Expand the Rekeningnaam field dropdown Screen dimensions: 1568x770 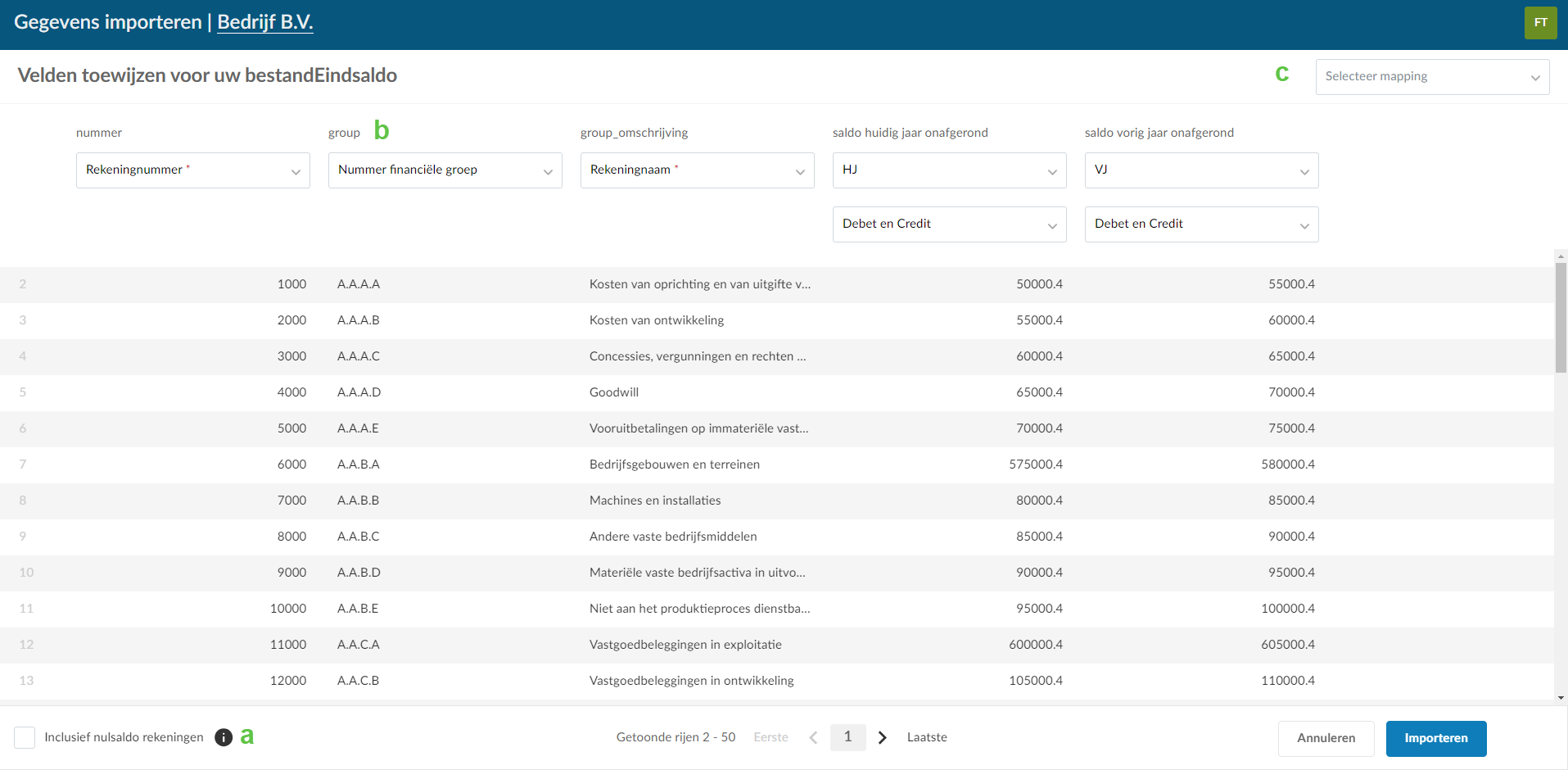[698, 170]
